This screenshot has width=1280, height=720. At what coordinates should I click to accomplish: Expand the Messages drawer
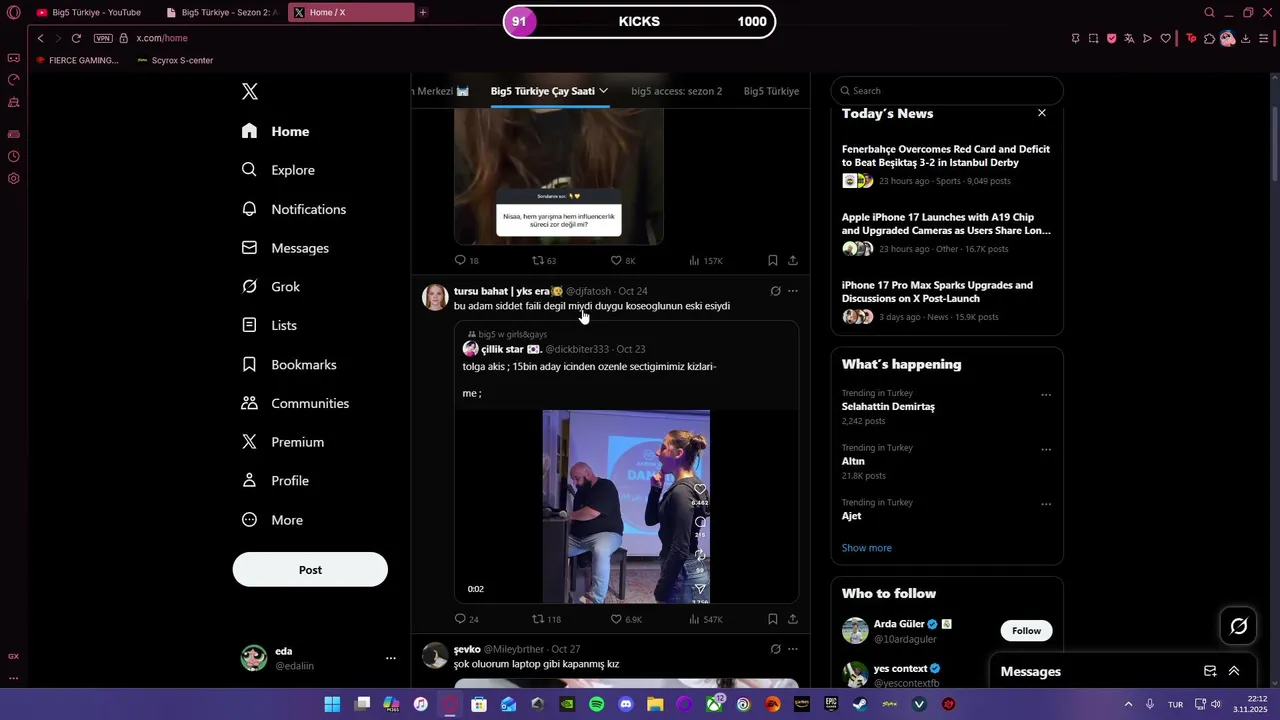coord(1234,671)
